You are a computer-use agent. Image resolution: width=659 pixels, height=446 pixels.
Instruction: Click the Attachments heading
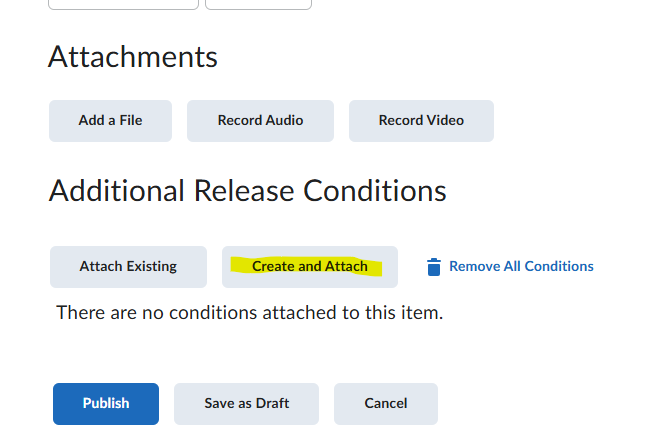(133, 57)
